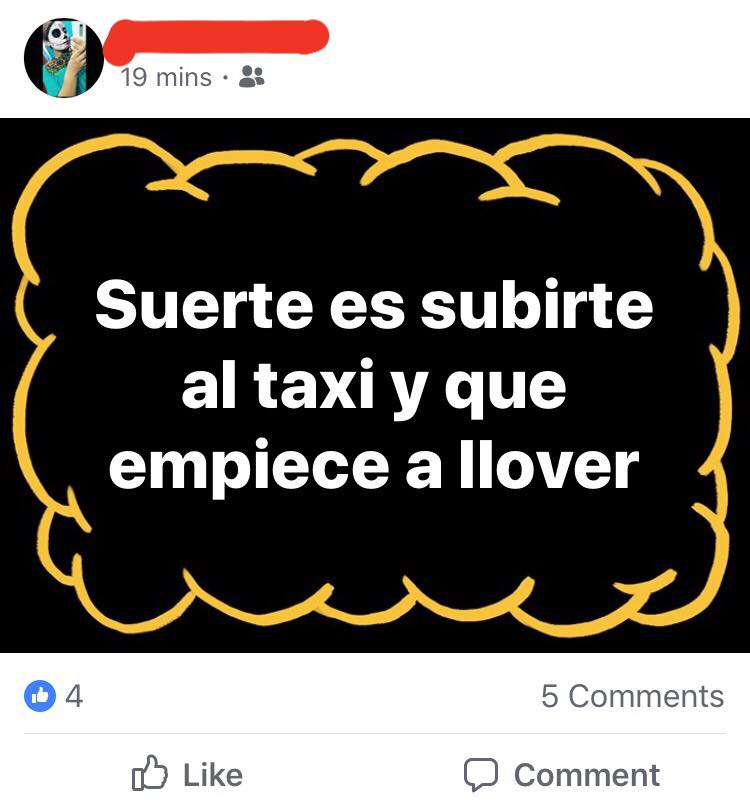The width and height of the screenshot is (750, 807).
Task: Tap the word "que" in the post
Action: (x=505, y=390)
